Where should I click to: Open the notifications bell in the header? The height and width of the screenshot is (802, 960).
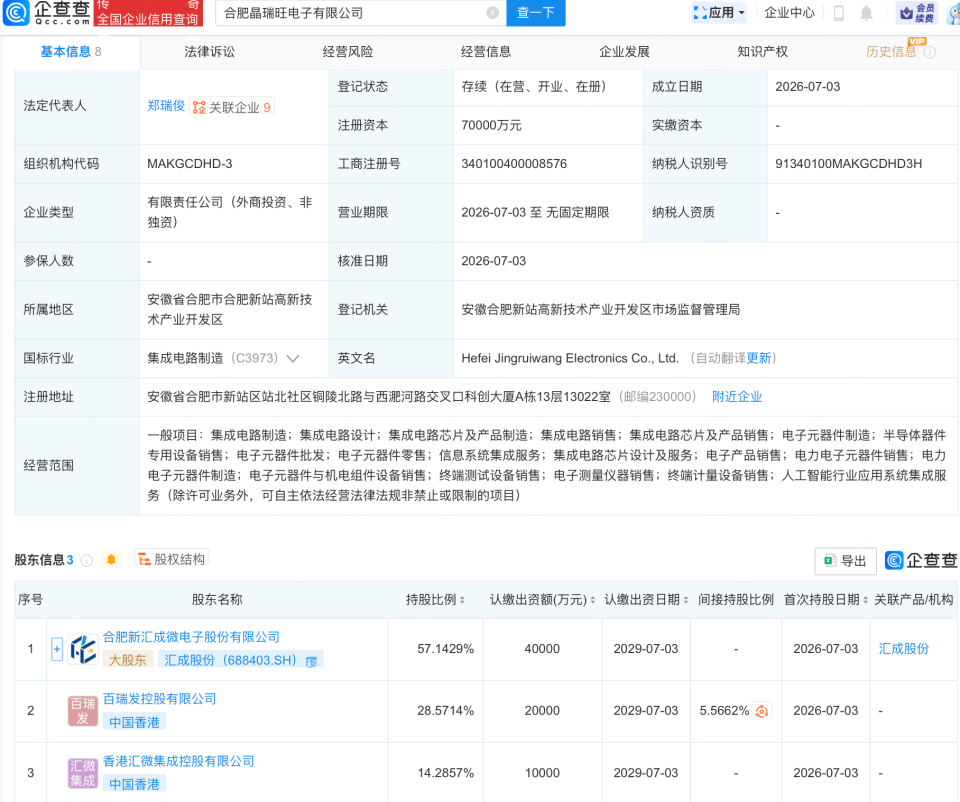866,13
